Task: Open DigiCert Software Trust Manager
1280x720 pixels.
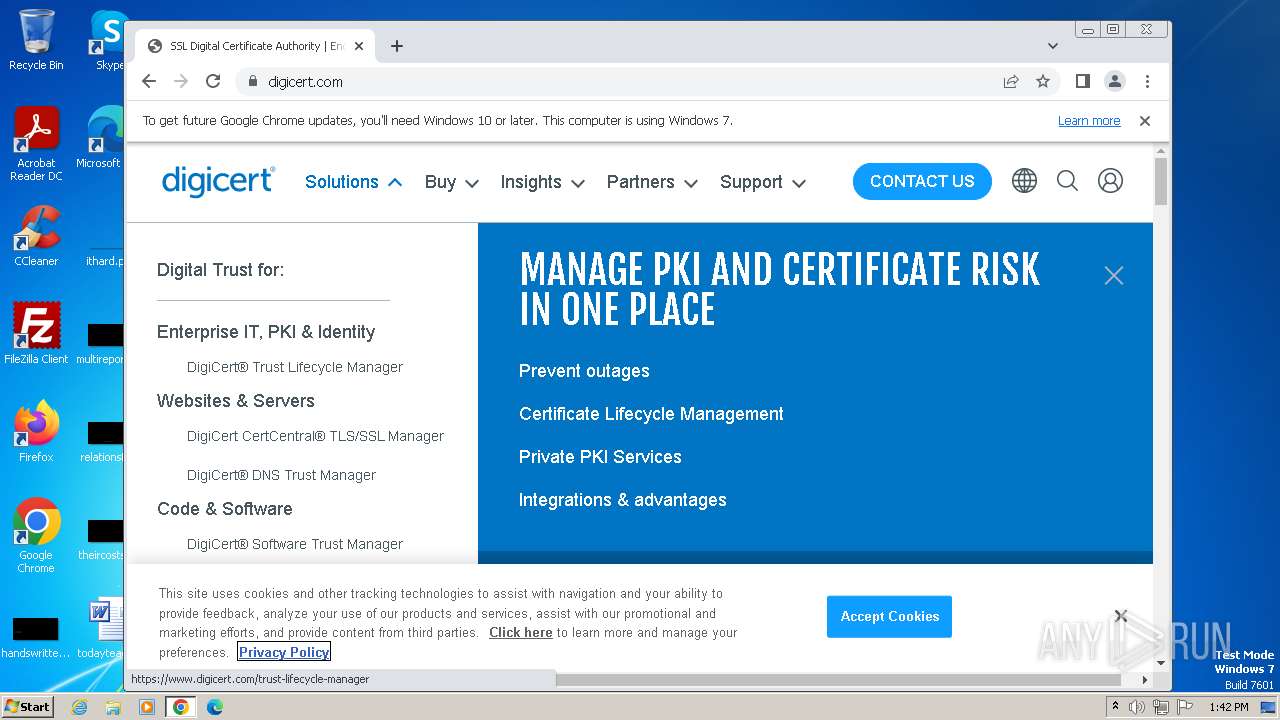Action: point(295,544)
